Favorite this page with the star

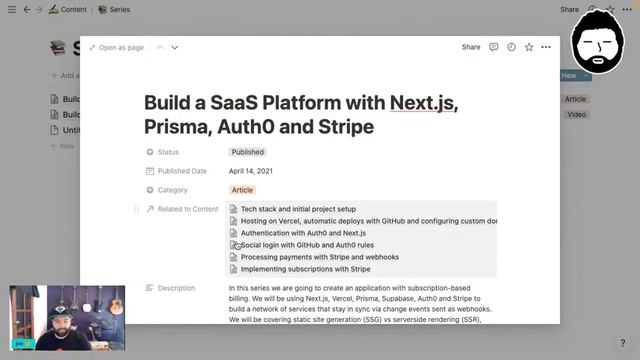(x=529, y=47)
